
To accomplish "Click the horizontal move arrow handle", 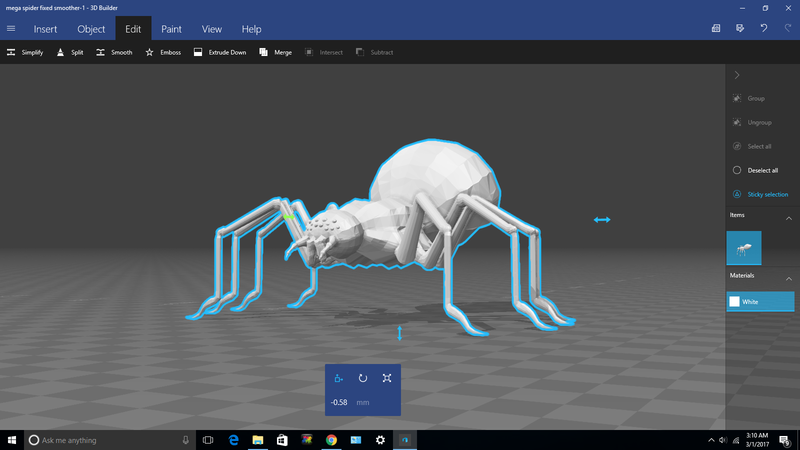I will click(602, 220).
